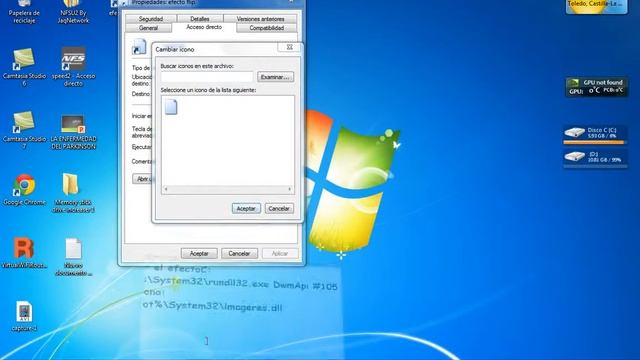
Task: Click the Examinar... button
Action: click(276, 77)
